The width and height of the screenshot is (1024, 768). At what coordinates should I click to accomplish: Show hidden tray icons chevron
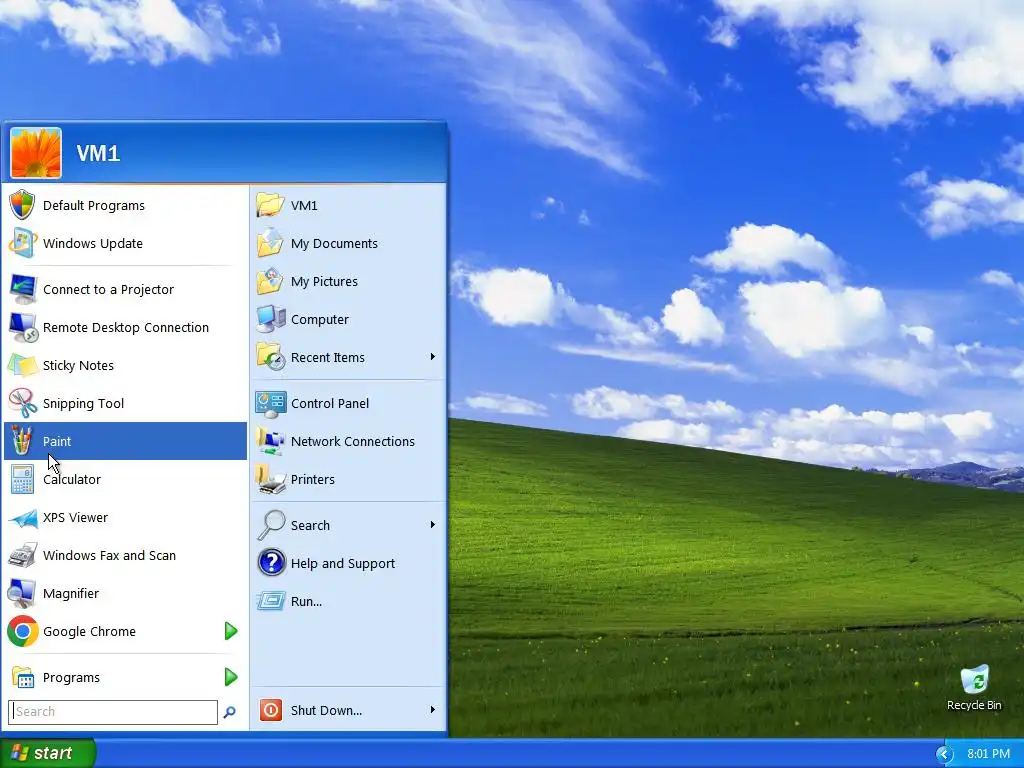(944, 754)
